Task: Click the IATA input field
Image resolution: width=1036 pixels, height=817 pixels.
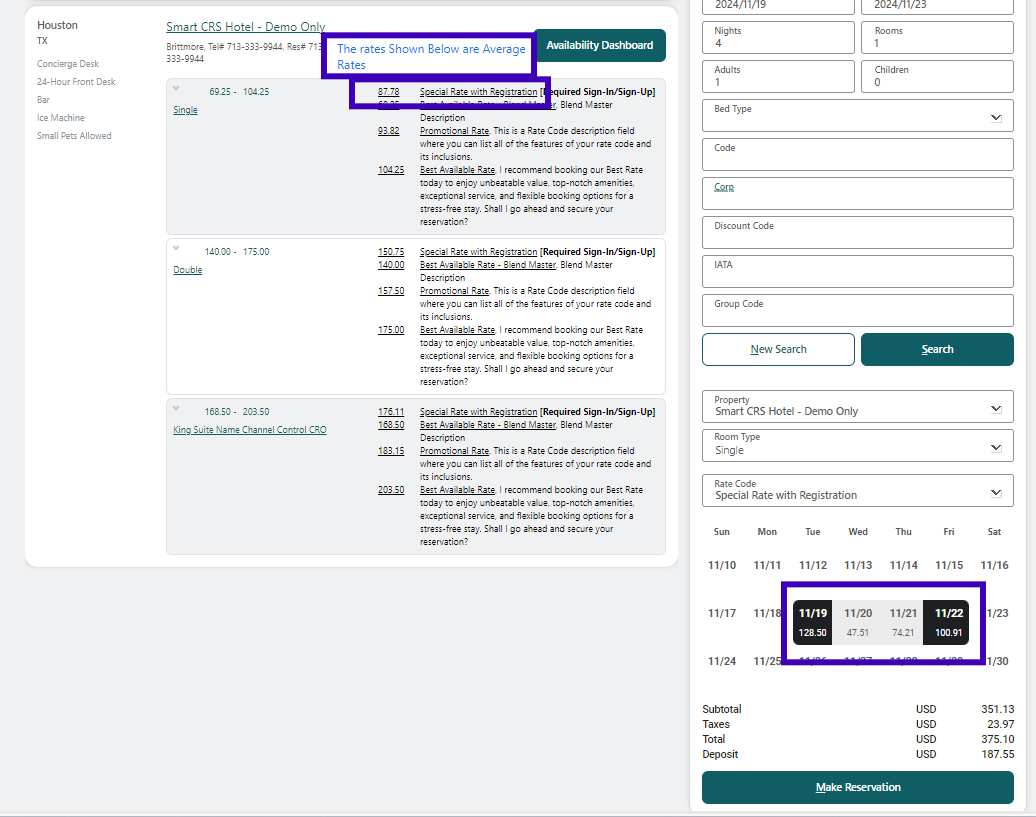Action: pyautogui.click(x=858, y=271)
